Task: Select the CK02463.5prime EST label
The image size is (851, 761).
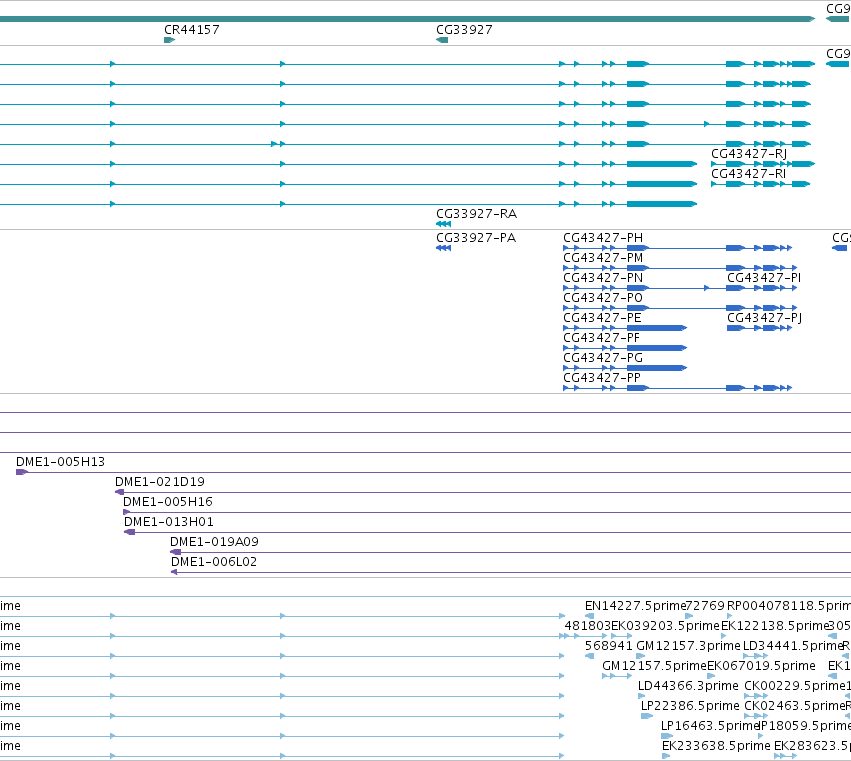Action: pyautogui.click(x=795, y=706)
